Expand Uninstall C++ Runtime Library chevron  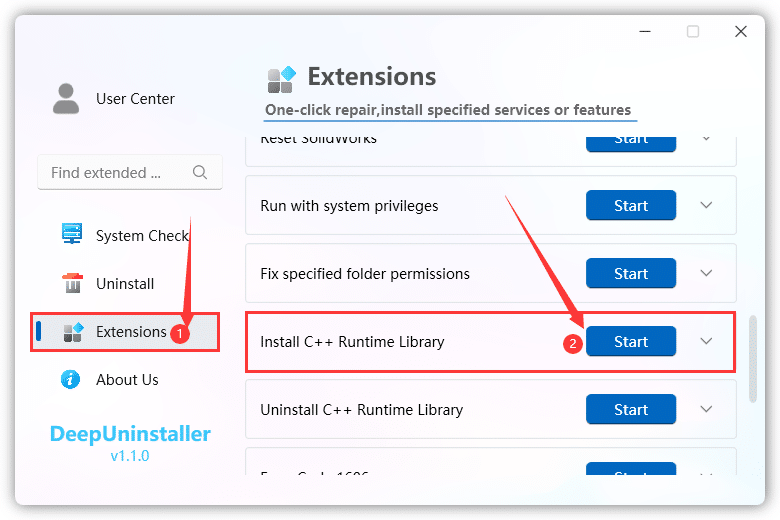[706, 410]
